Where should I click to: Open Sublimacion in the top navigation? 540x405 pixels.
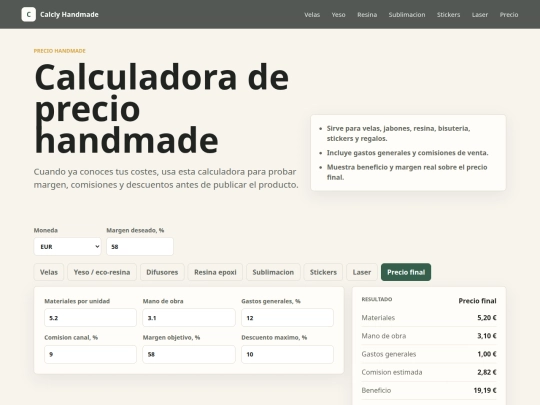click(x=407, y=15)
